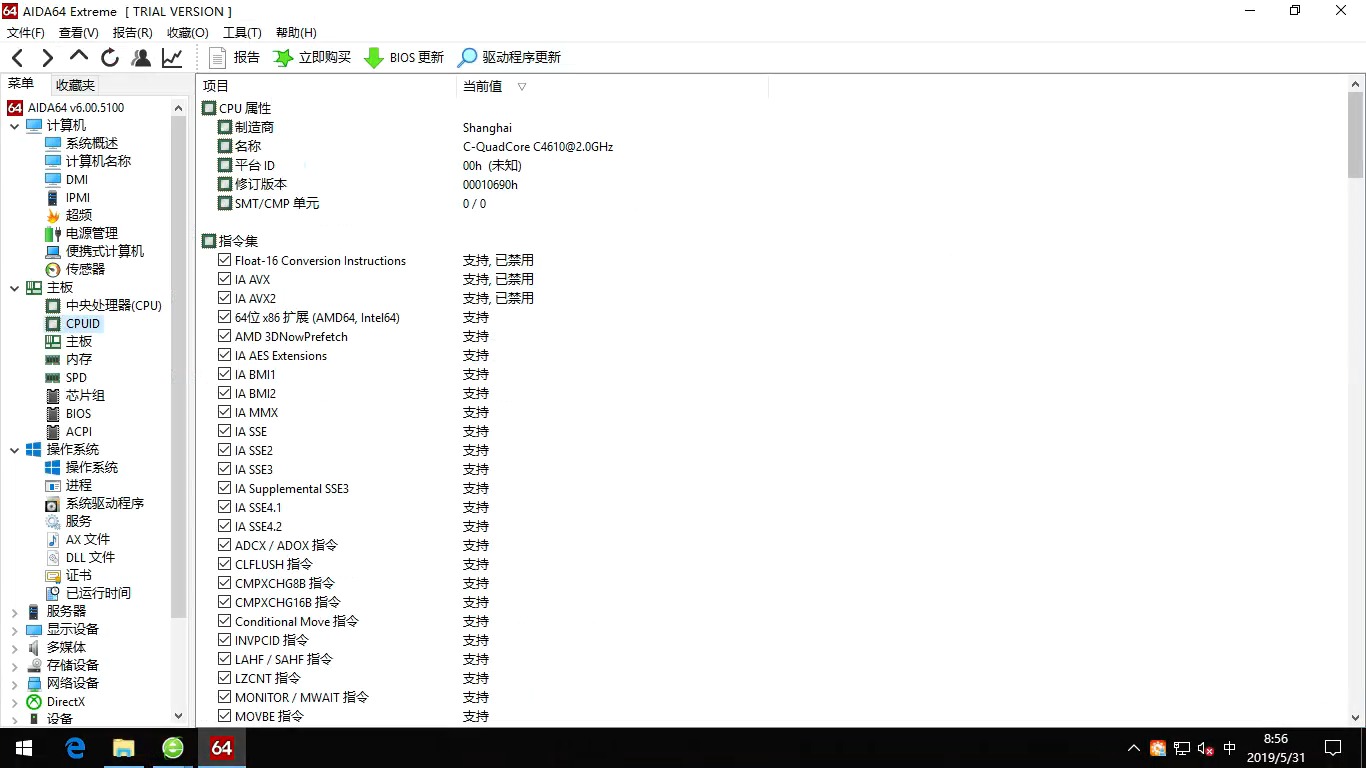Click 驱动程序更新 driver update button
Image resolution: width=1366 pixels, height=768 pixels.
509,58
